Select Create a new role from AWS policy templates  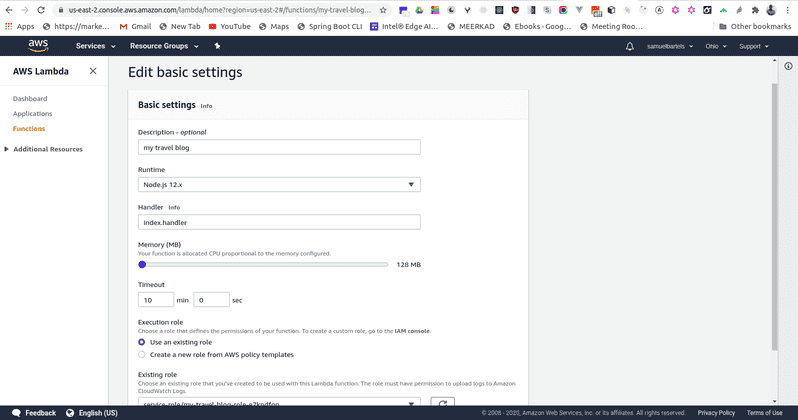tap(141, 355)
